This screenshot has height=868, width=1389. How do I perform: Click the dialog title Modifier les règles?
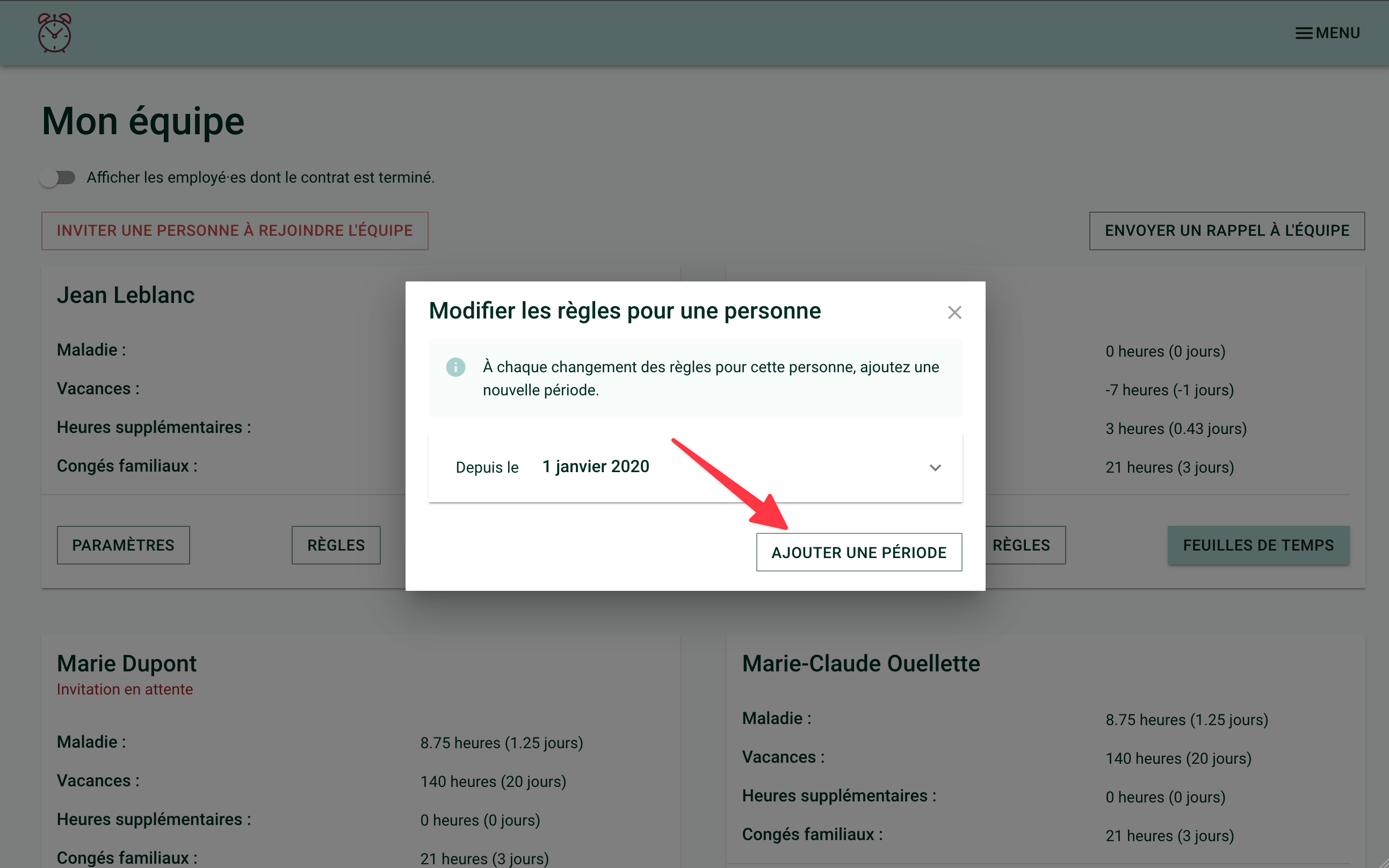click(625, 310)
